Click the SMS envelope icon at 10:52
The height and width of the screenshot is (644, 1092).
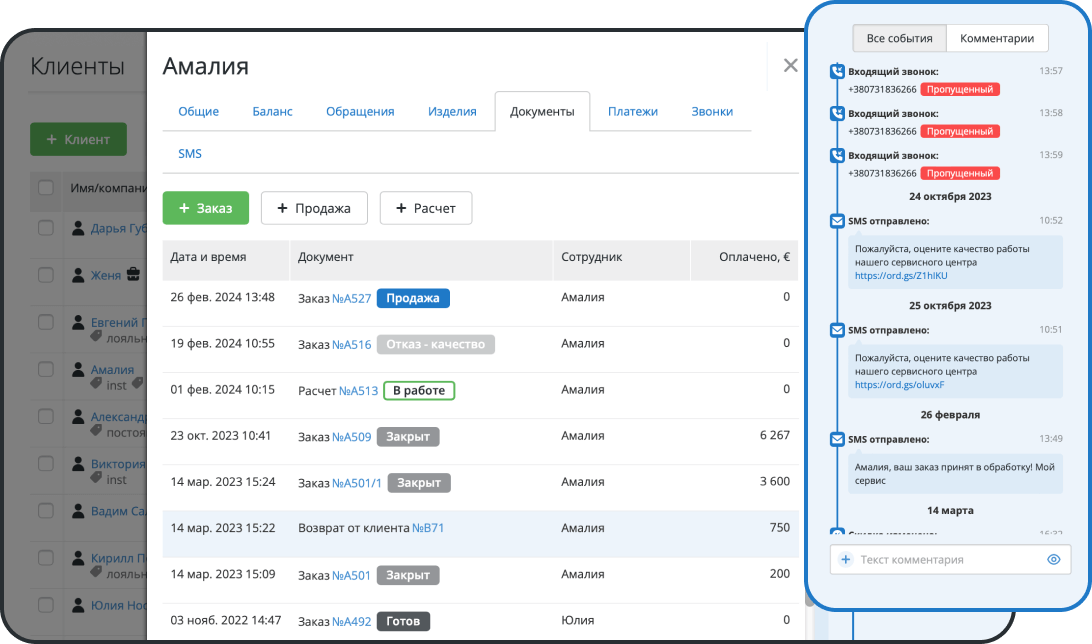[837, 221]
